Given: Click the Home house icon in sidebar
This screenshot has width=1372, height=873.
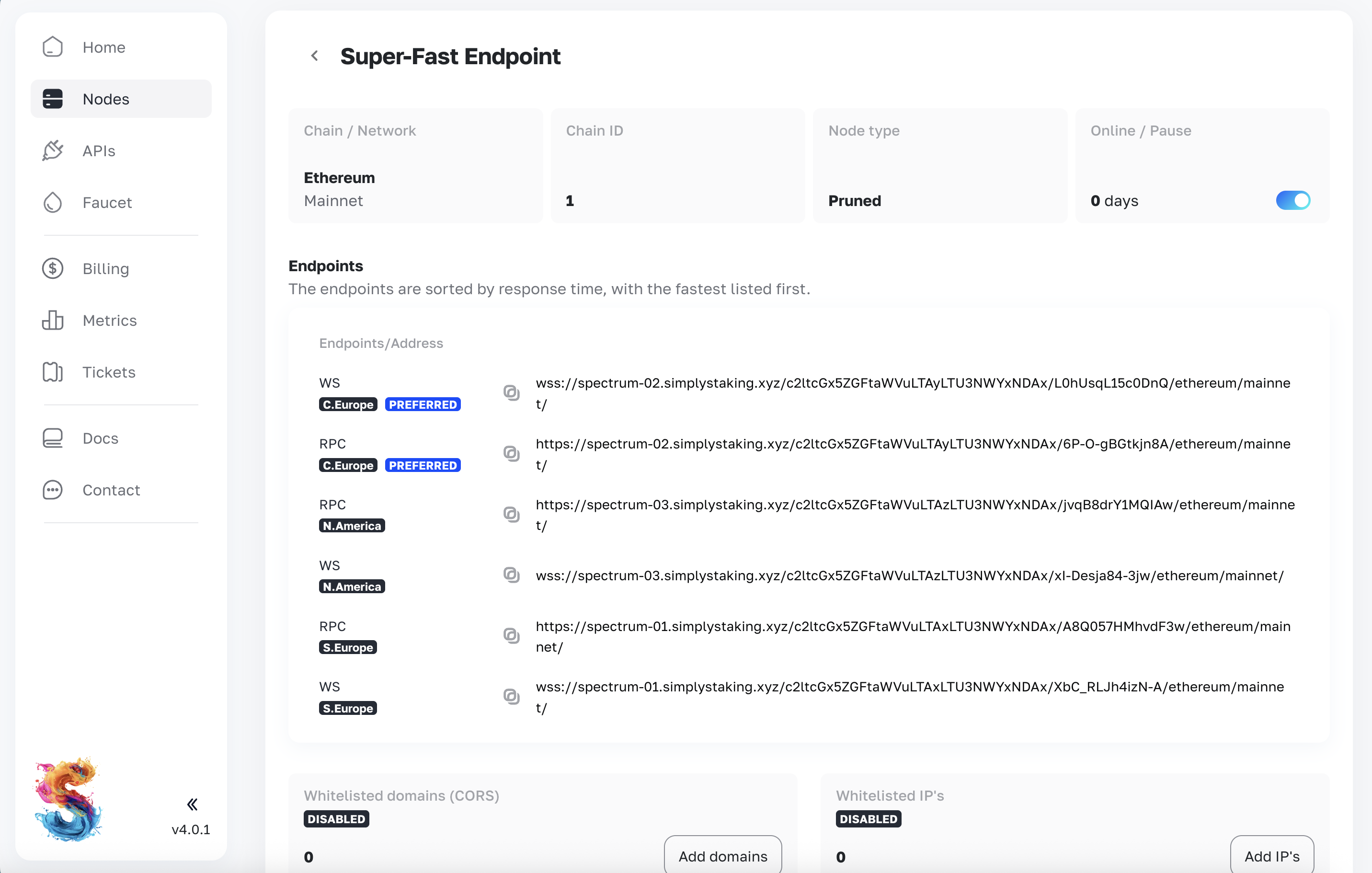Looking at the screenshot, I should (52, 47).
